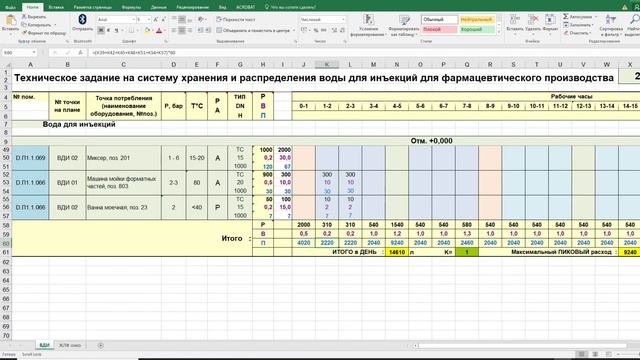640x360 pixels.
Task: Click the Вставить cells icon
Action: pyautogui.click(x=514, y=19)
